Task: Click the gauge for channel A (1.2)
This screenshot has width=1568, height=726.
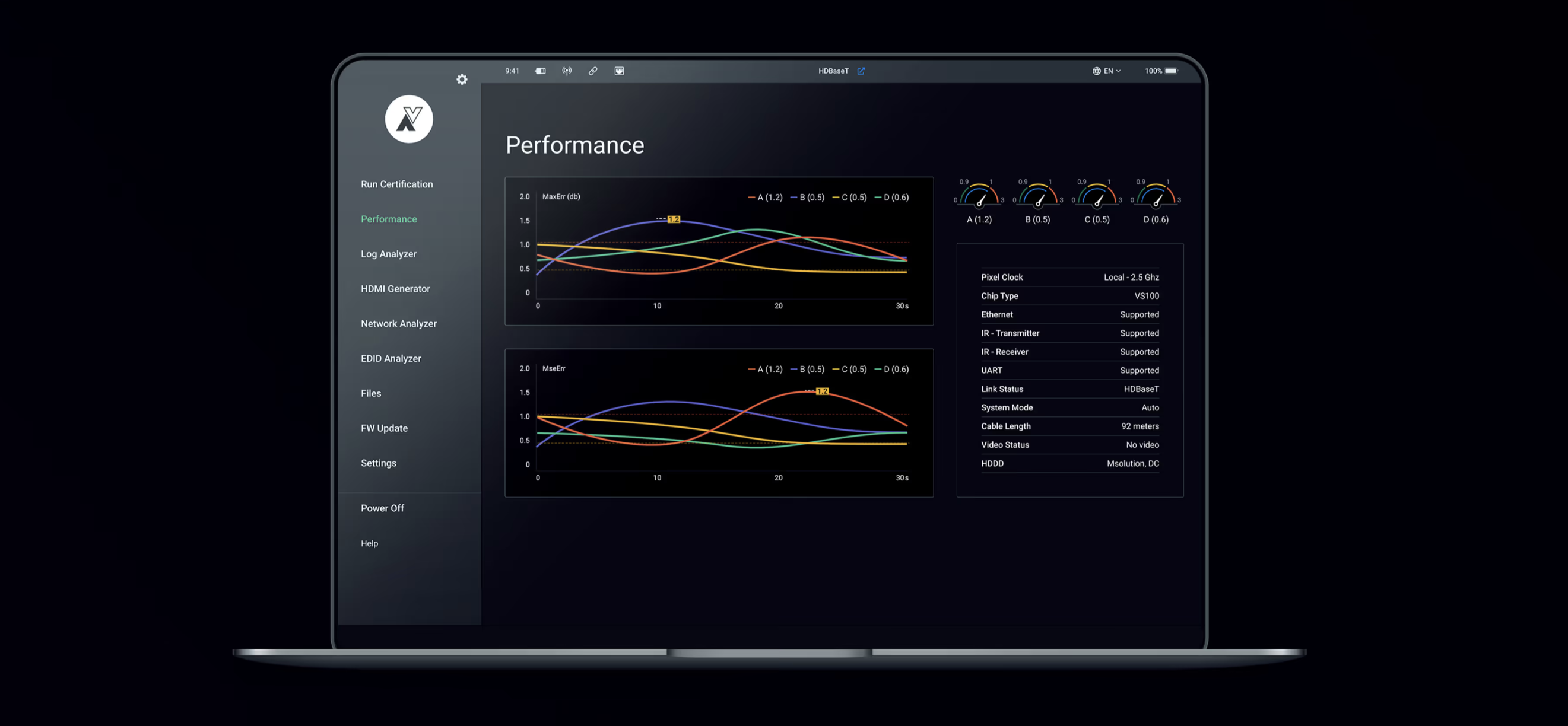Action: 979,196
